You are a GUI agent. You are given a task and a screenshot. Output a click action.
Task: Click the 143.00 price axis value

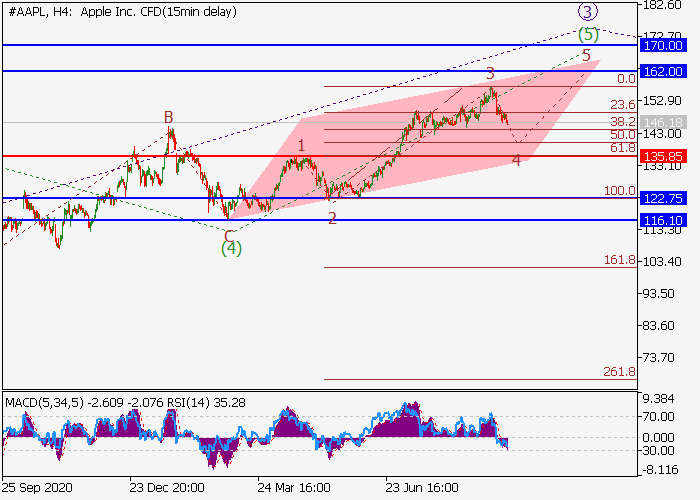662,134
